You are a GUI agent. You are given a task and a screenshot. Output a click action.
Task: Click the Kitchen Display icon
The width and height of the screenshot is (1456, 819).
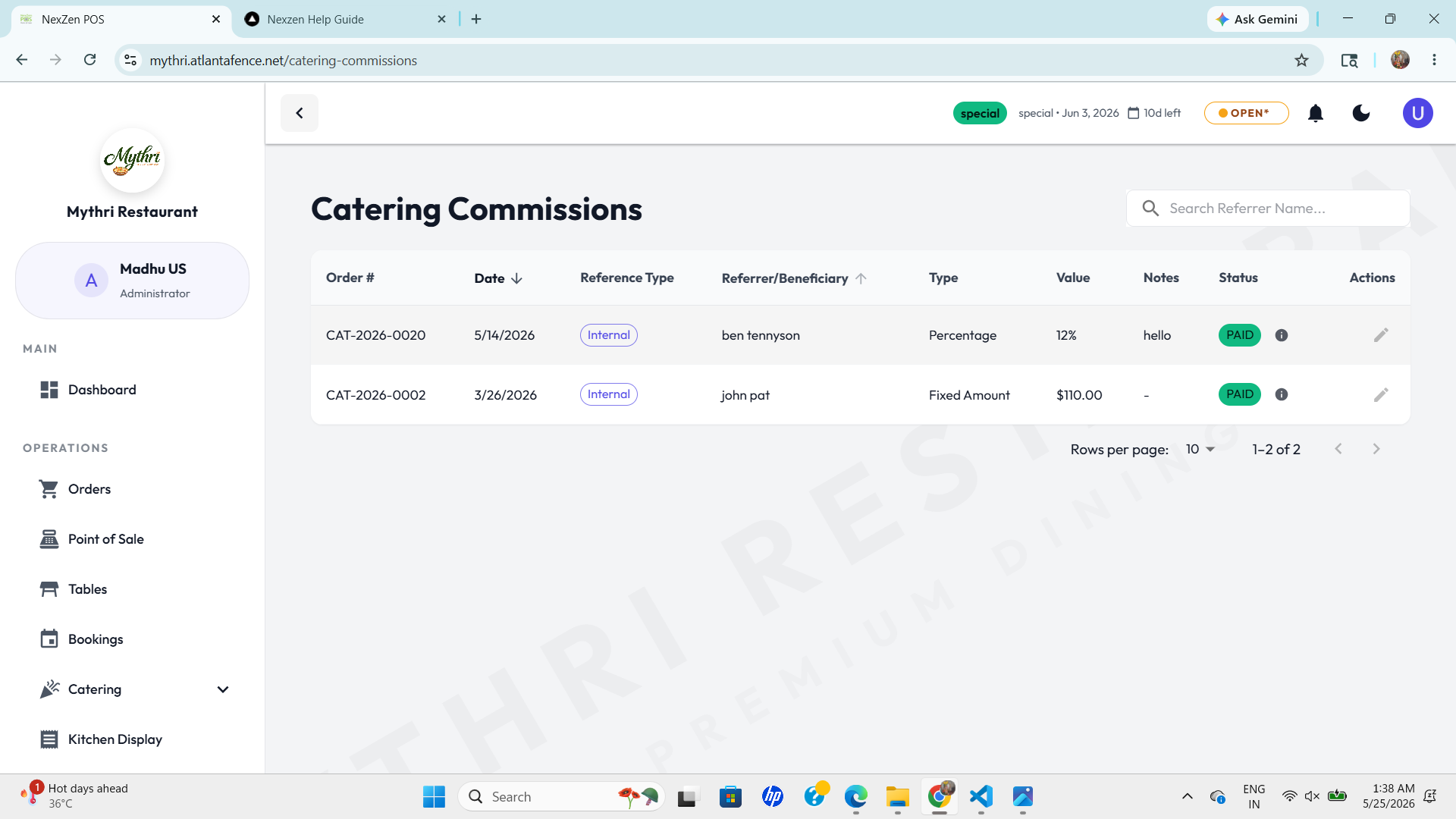[49, 739]
